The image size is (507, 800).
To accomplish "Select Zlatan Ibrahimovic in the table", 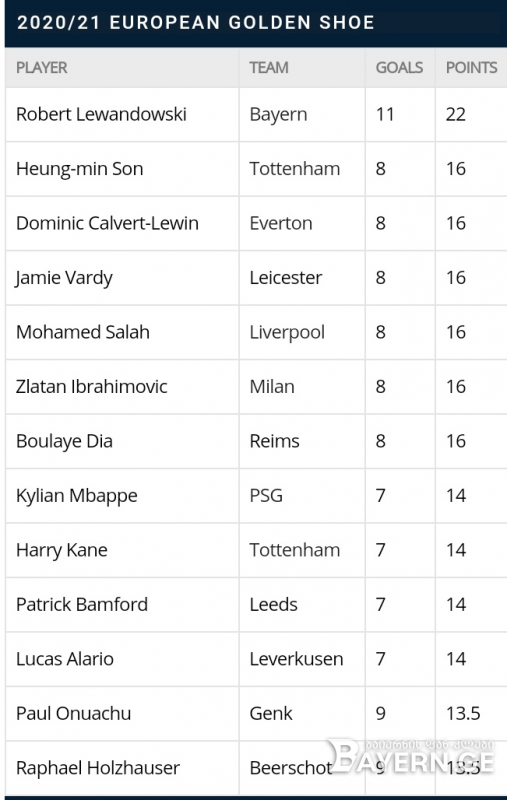I will click(x=91, y=387).
